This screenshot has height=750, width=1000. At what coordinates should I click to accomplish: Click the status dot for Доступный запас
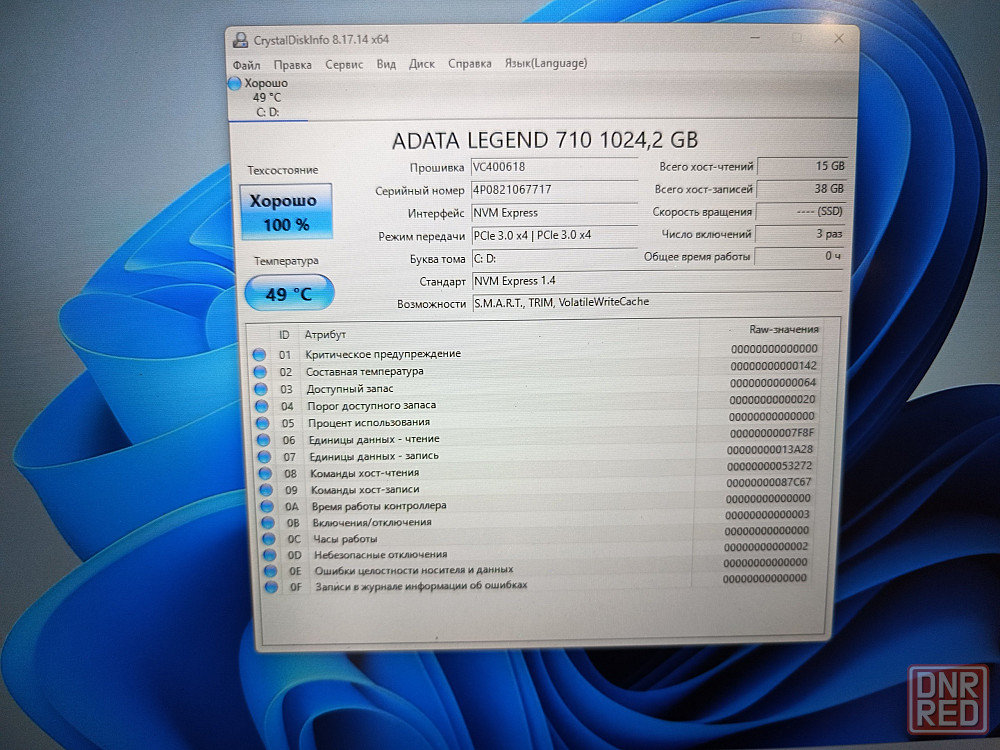[260, 389]
